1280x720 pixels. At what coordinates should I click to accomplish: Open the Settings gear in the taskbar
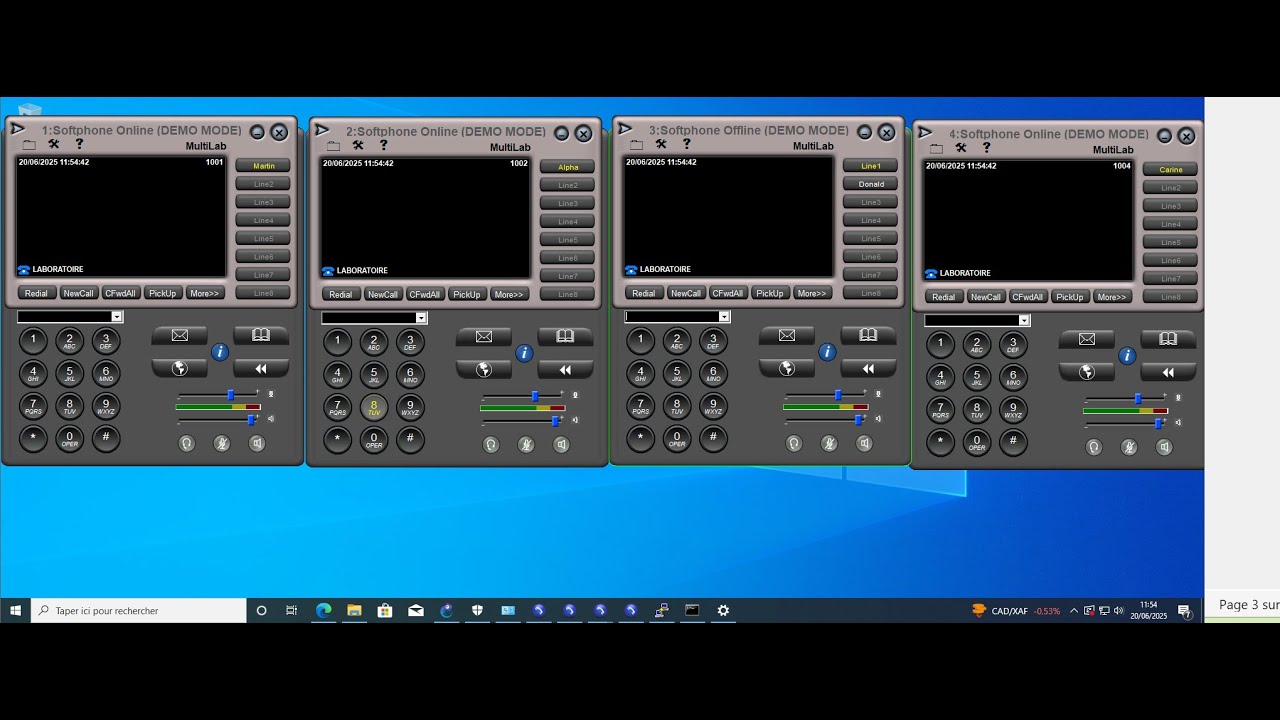[723, 610]
